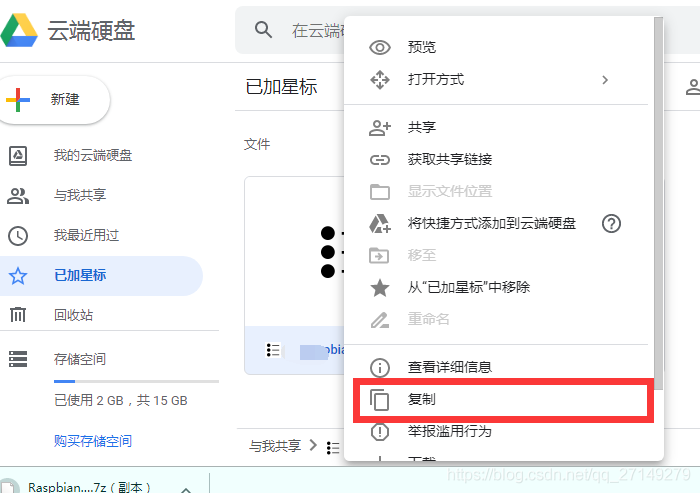Open 回收站 trash folder
Image resolution: width=700 pixels, height=493 pixels.
73,315
